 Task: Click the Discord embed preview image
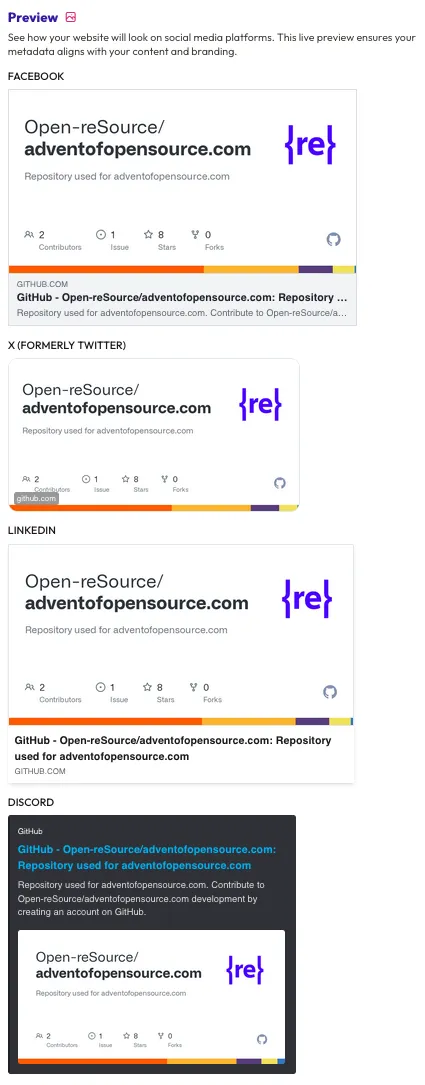[152, 996]
